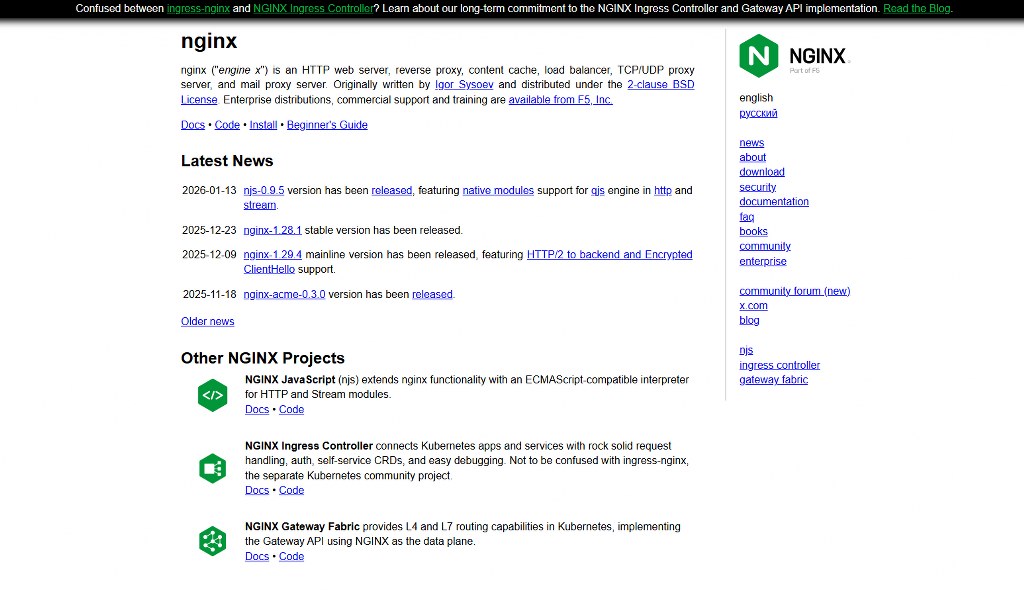1024x591 pixels.
Task: View Older news
Action: tap(208, 321)
